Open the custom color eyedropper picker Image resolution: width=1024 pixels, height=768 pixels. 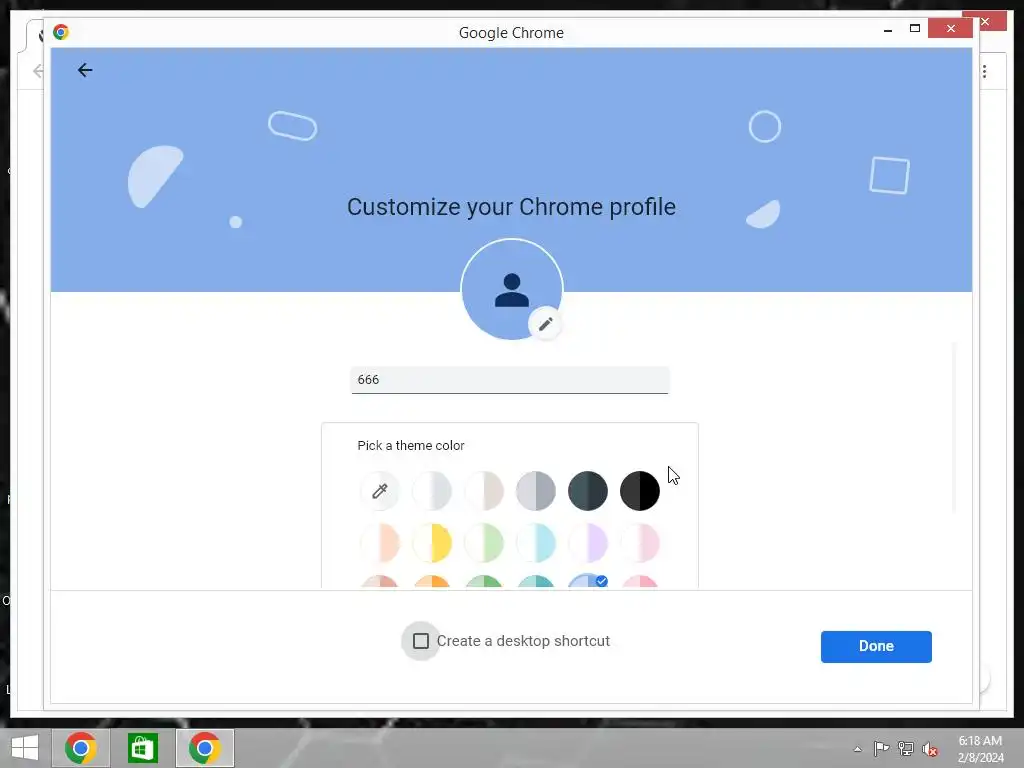point(379,490)
